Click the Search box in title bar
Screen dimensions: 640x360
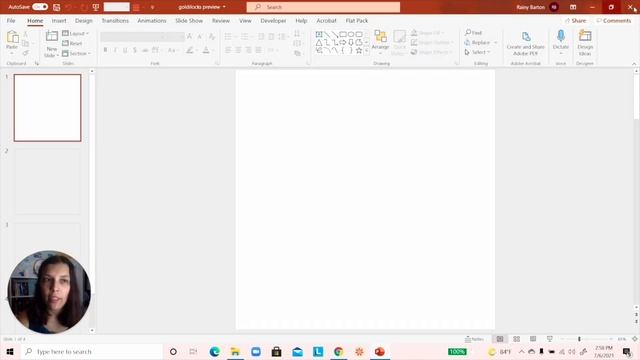[x=323, y=7]
